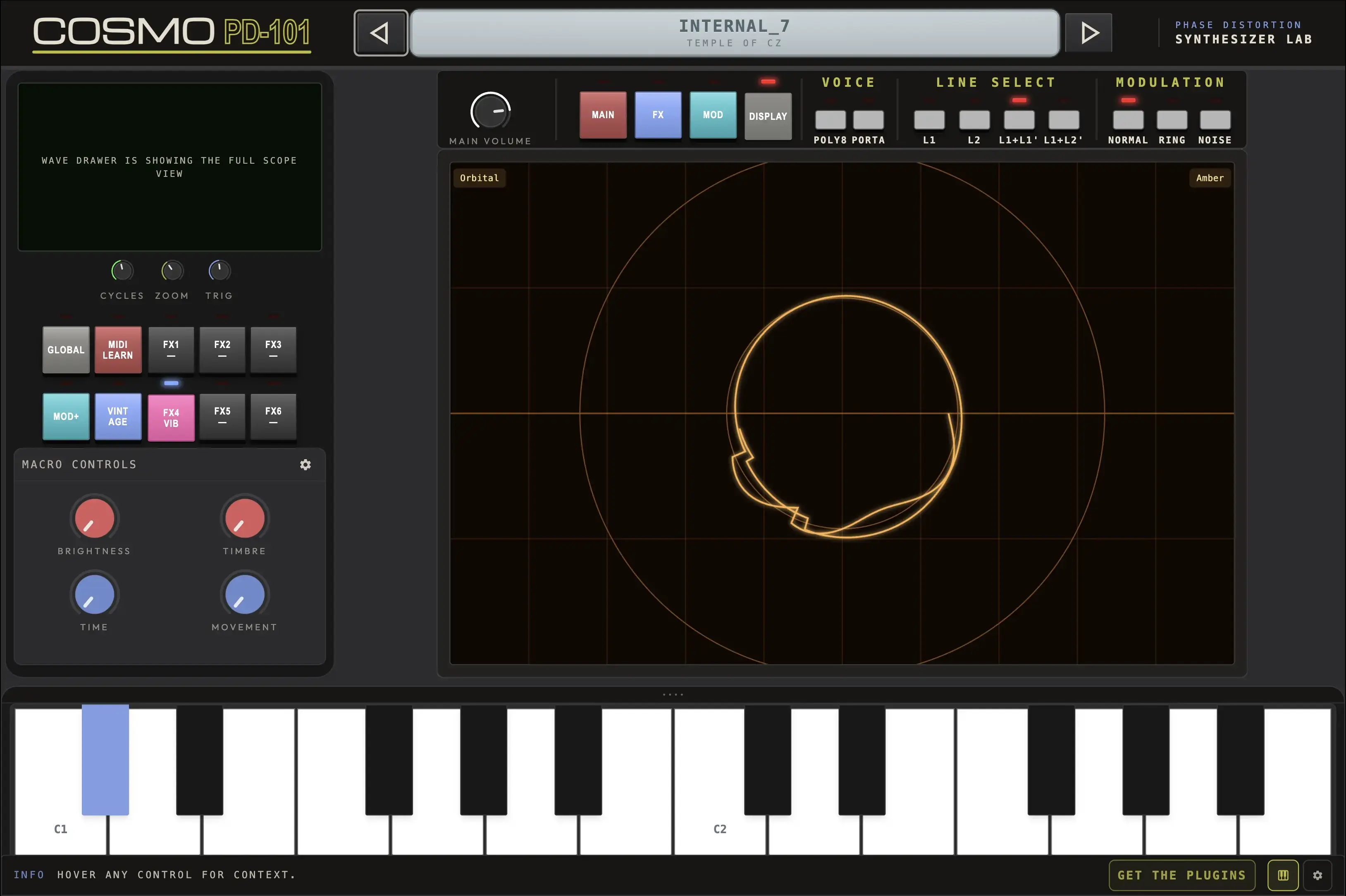The width and height of the screenshot is (1346, 896).
Task: Play the highlighted blue black key
Action: tap(105, 760)
